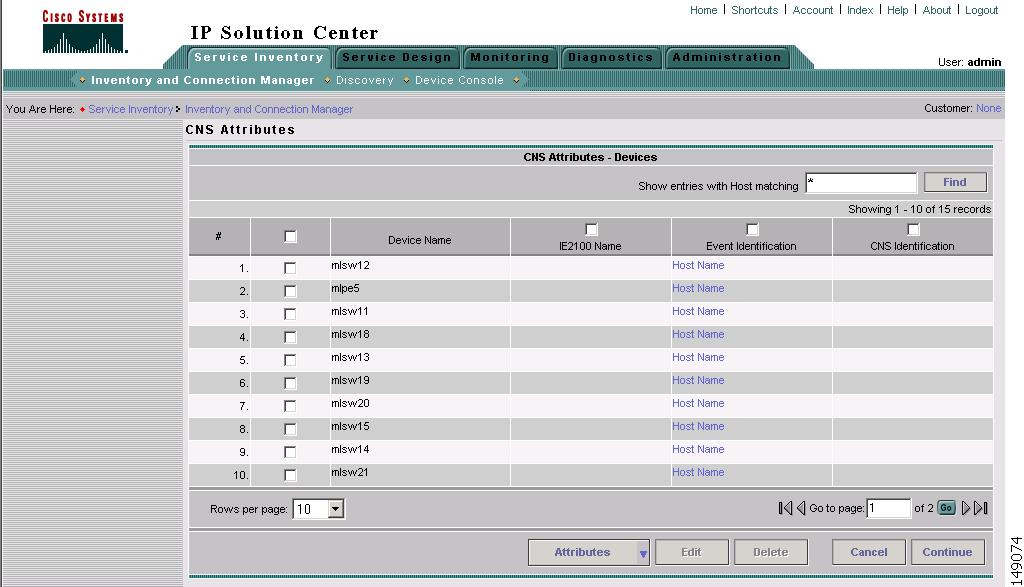
Task: Select the checkbox for device mlsw12
Action: [290, 268]
